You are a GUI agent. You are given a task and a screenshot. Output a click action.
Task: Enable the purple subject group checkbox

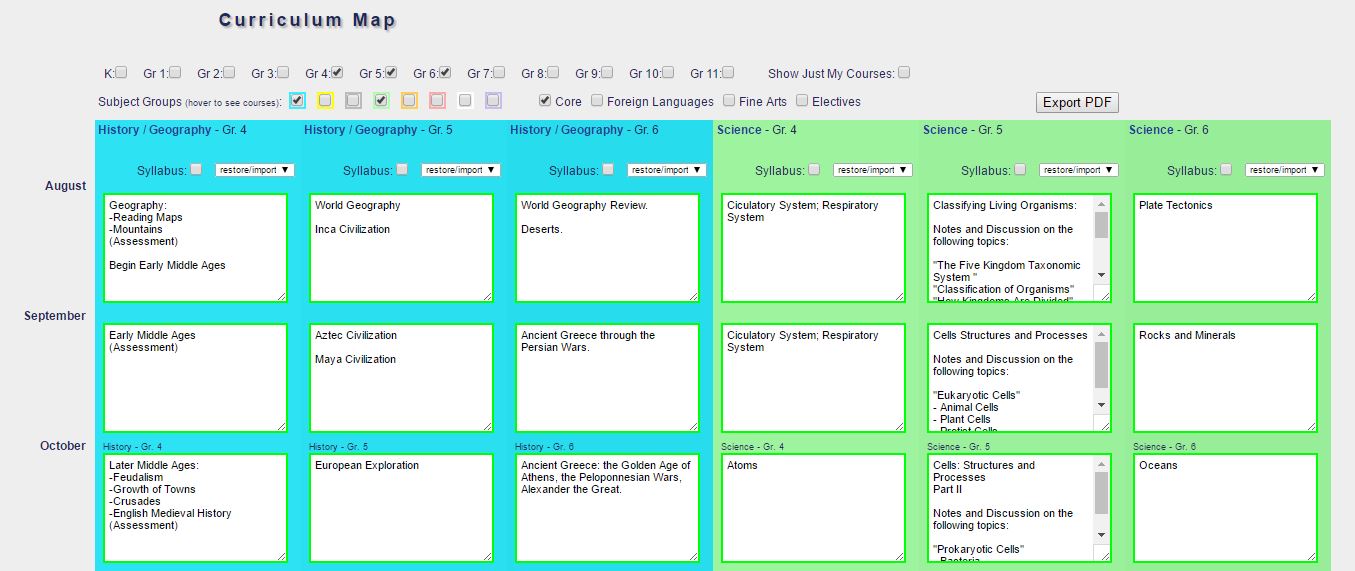tap(493, 101)
